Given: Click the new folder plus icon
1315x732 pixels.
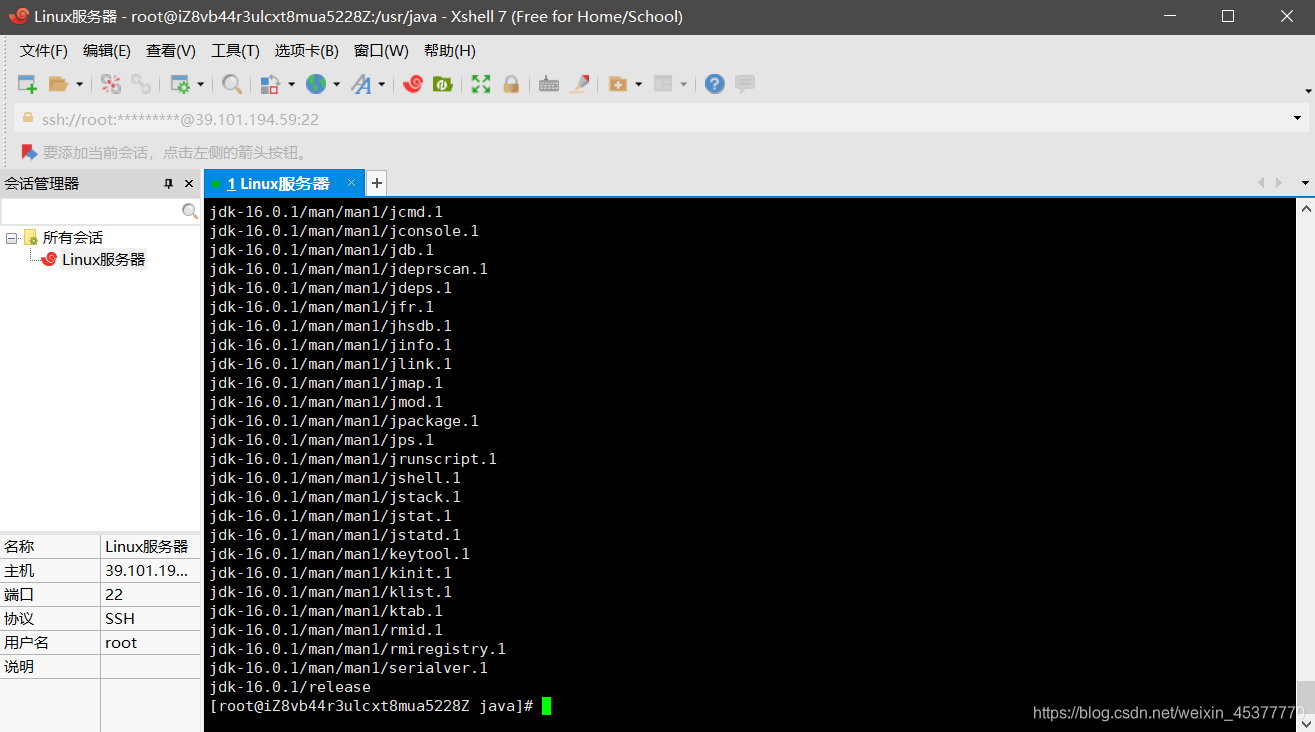Looking at the screenshot, I should pos(617,84).
